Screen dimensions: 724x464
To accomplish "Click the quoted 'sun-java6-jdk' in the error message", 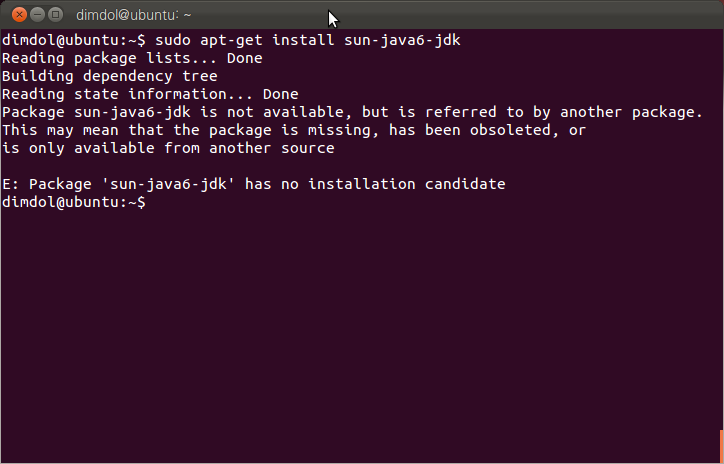I will point(169,184).
